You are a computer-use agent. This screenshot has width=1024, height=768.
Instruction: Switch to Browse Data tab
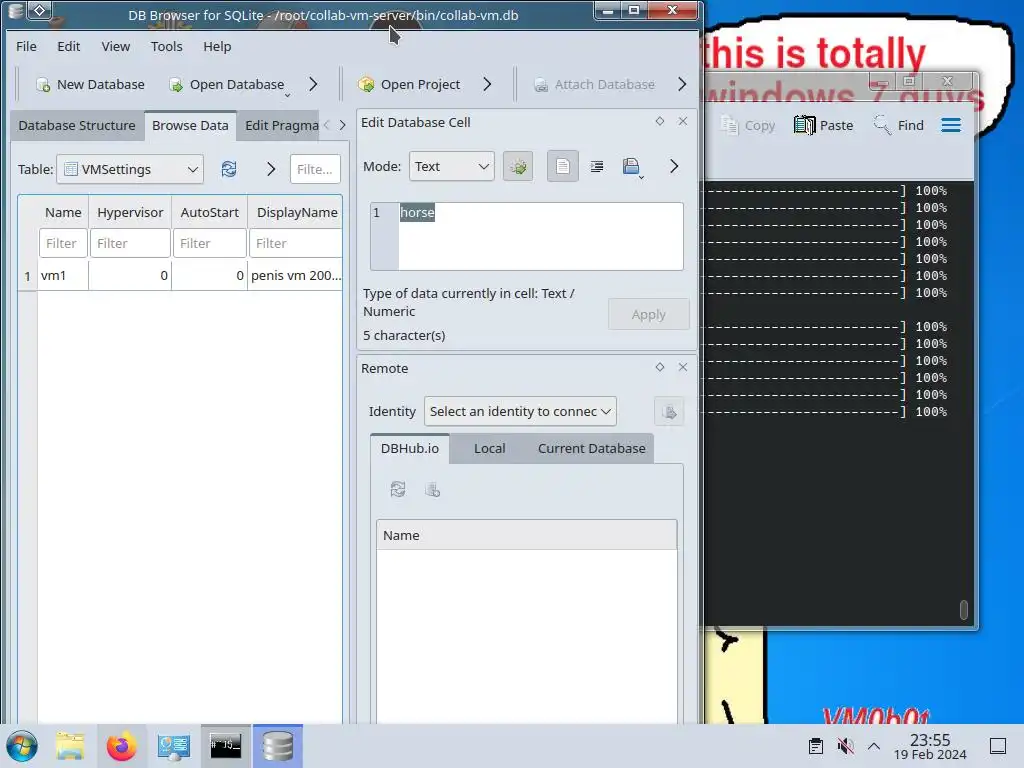[190, 125]
